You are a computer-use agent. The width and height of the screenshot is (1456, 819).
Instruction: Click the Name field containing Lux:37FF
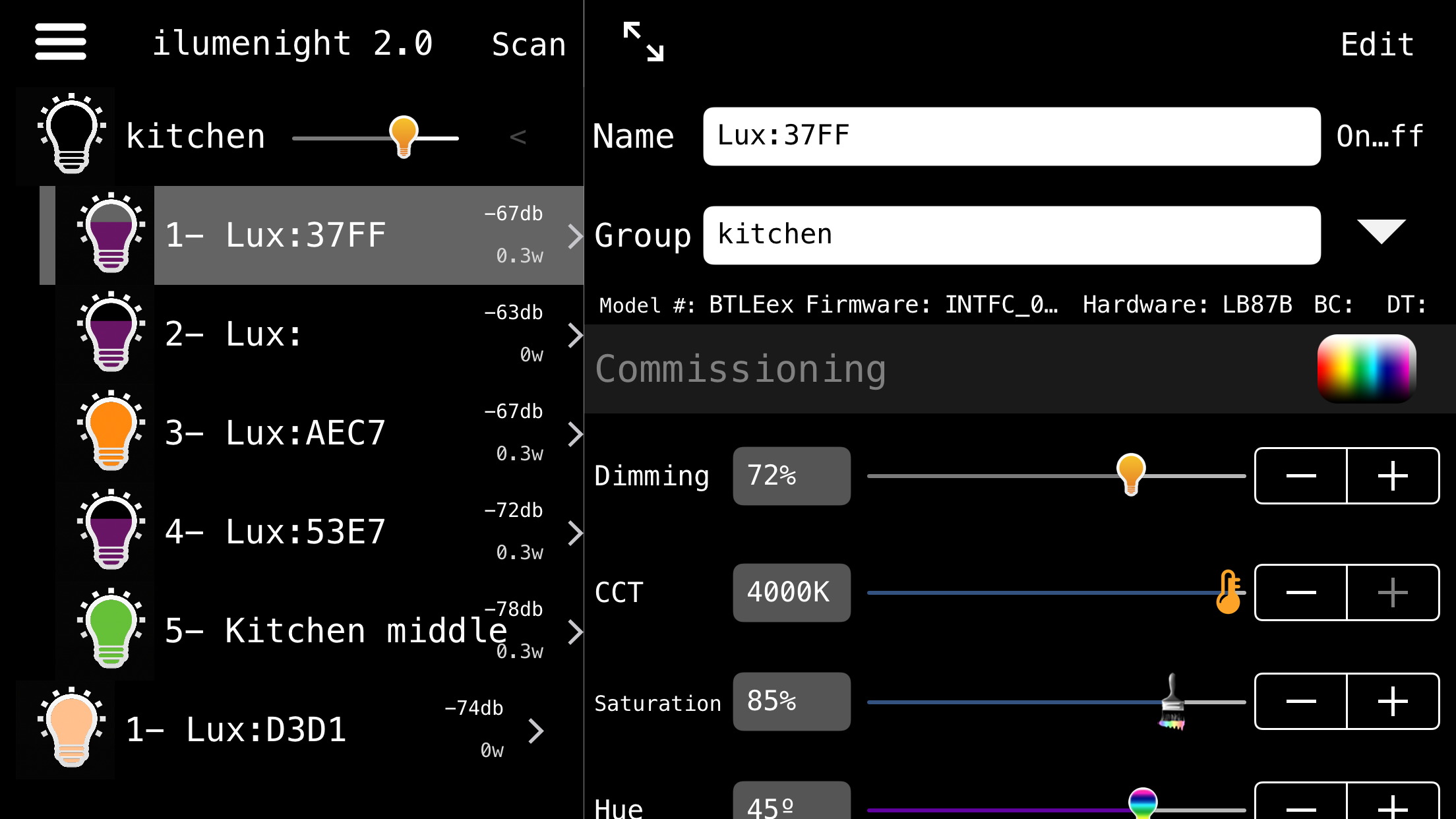pyautogui.click(x=1012, y=136)
